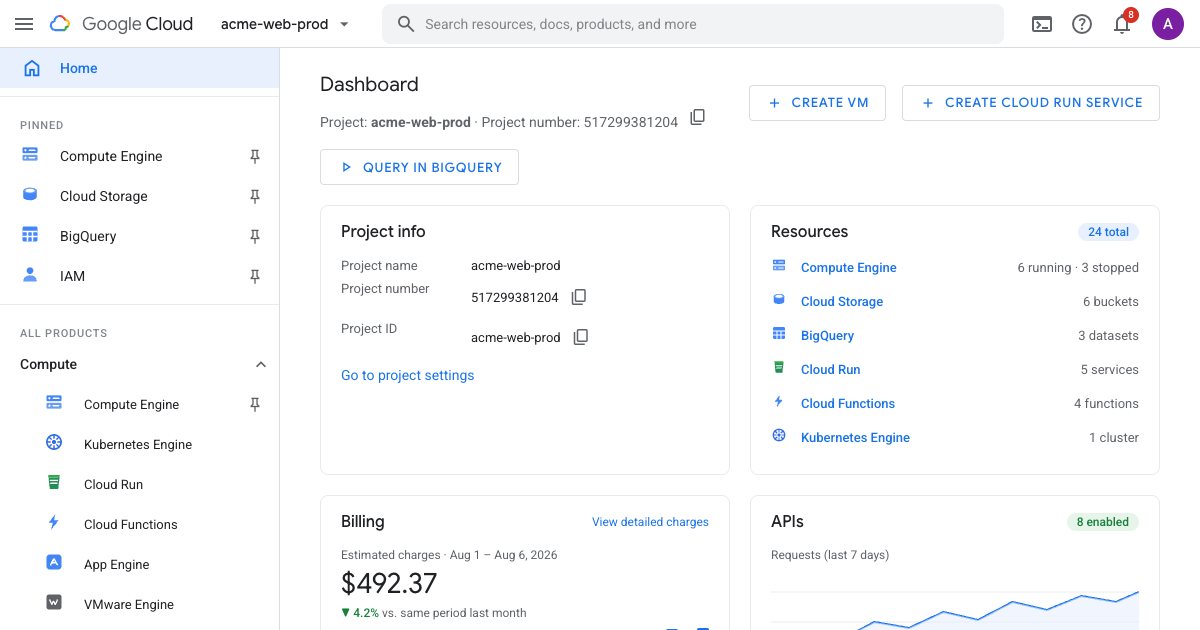Open Go to project settings link
This screenshot has width=1200, height=630.
click(x=408, y=375)
